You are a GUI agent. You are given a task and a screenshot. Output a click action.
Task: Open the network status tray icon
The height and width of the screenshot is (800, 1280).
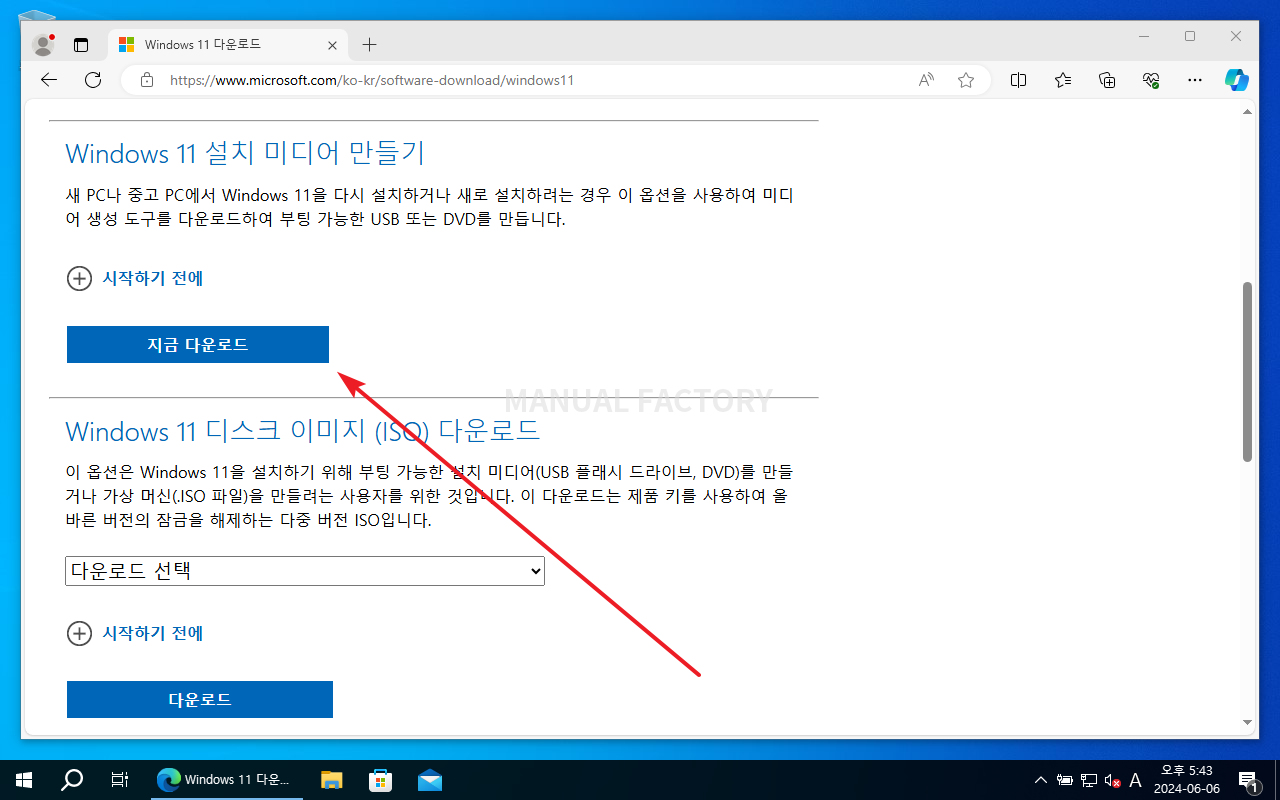(x=1089, y=780)
